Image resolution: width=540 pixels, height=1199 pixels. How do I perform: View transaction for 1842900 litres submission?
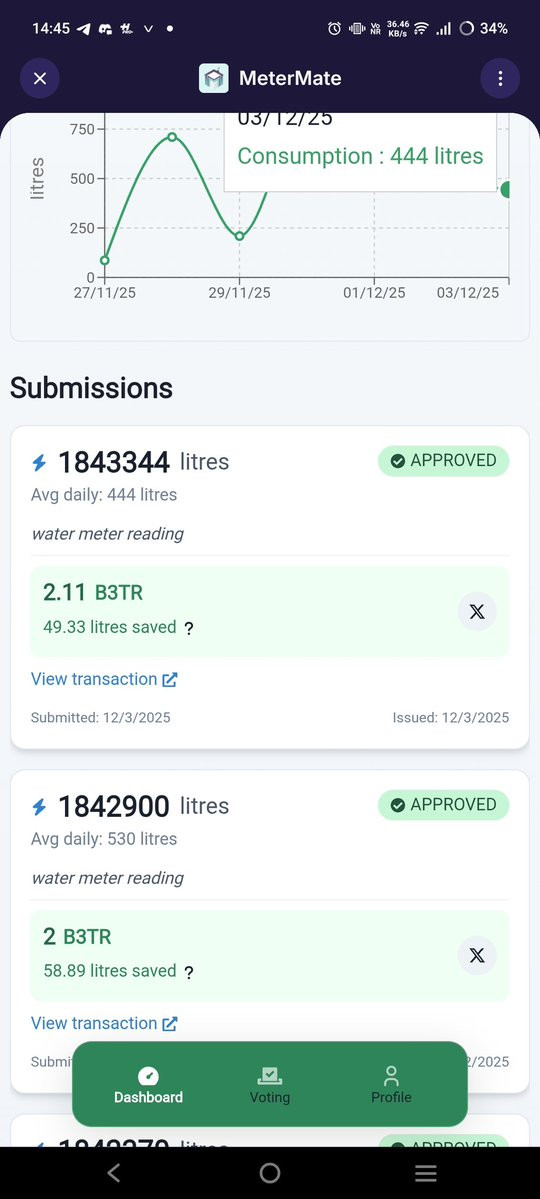(104, 1023)
